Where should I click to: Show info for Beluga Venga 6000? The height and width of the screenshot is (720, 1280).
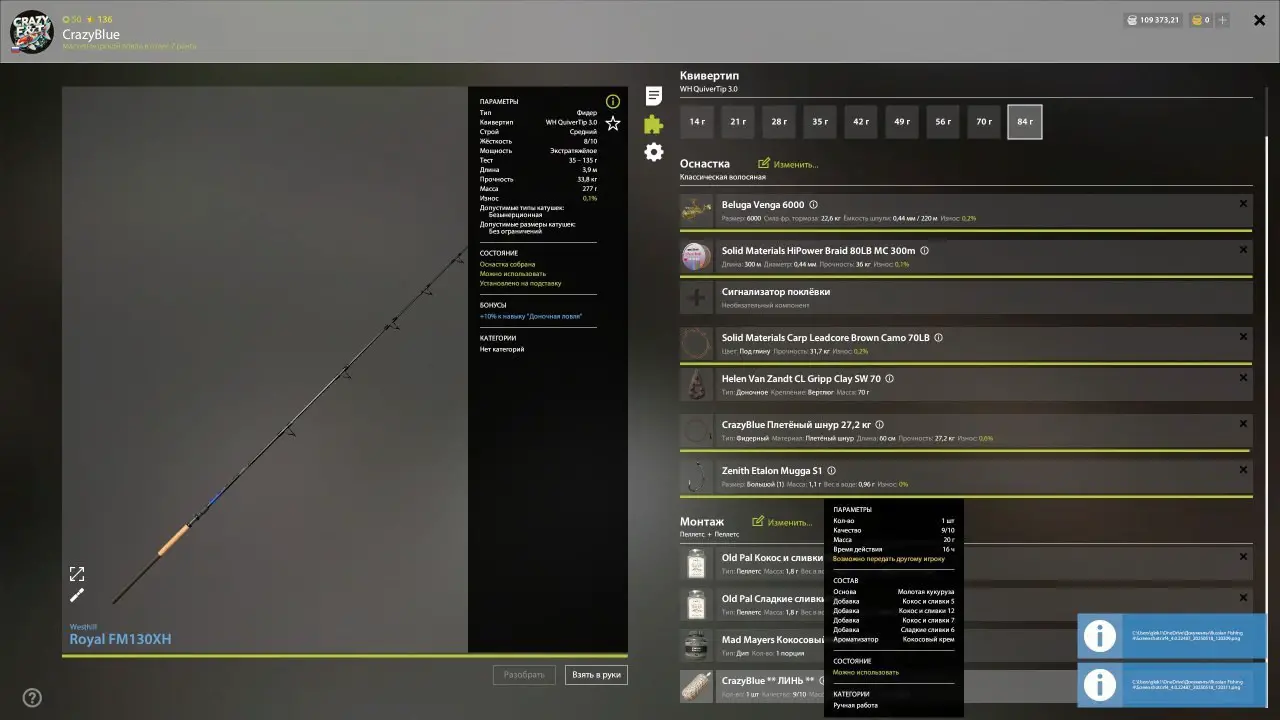[x=813, y=205]
